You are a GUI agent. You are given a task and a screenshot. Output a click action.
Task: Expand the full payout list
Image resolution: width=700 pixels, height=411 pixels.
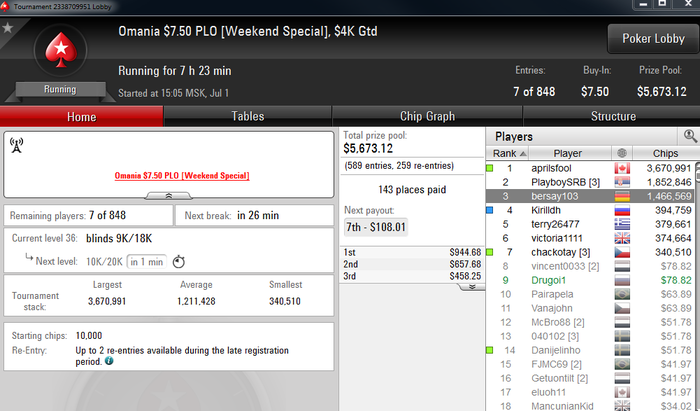[x=472, y=287]
